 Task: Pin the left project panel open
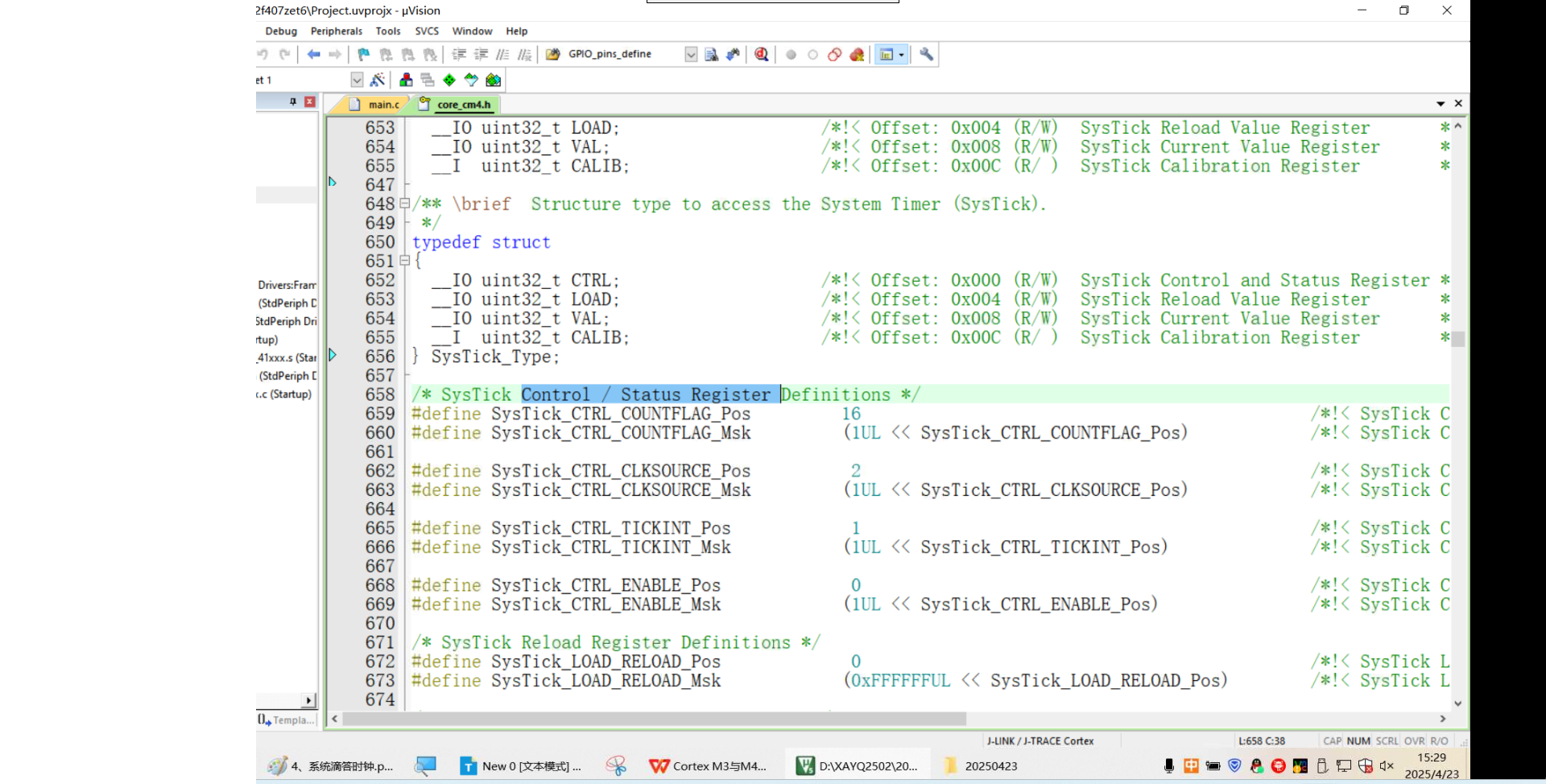click(x=292, y=101)
